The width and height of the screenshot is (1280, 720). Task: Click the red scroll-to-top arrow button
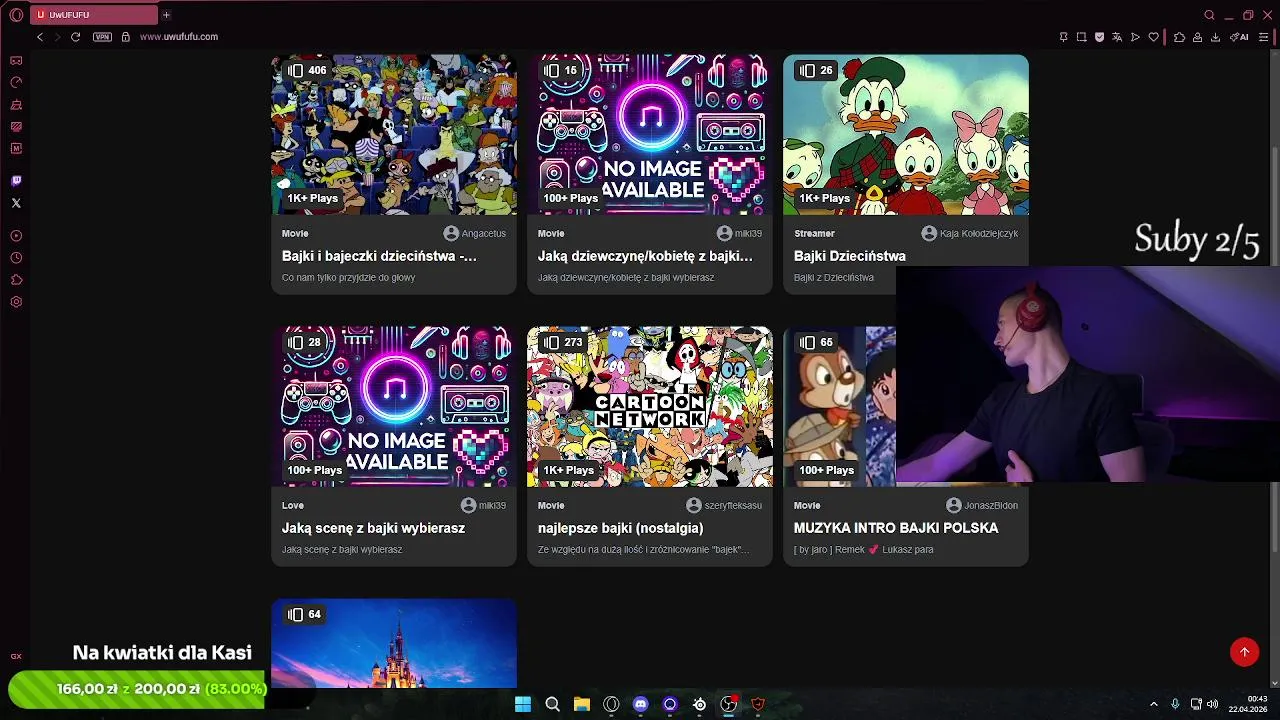(1244, 652)
